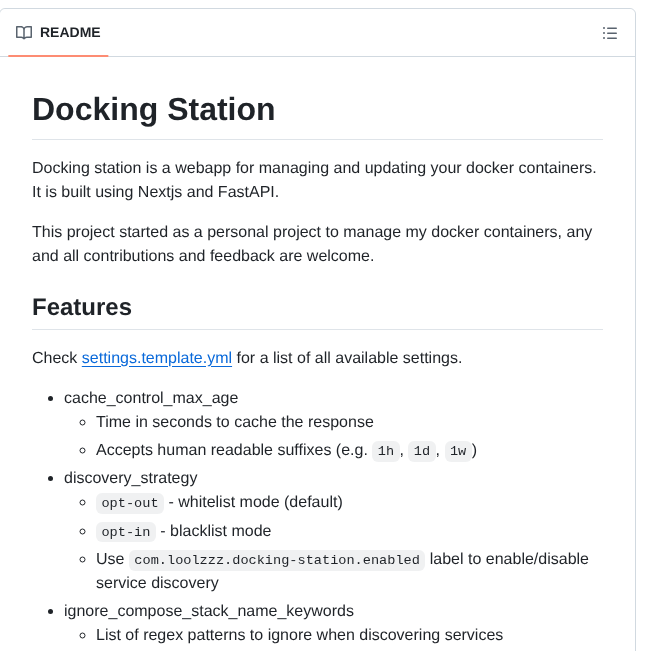Click the com.loolzzz.docking-station.enabled label code
The height and width of the screenshot is (651, 655).
pos(277,560)
